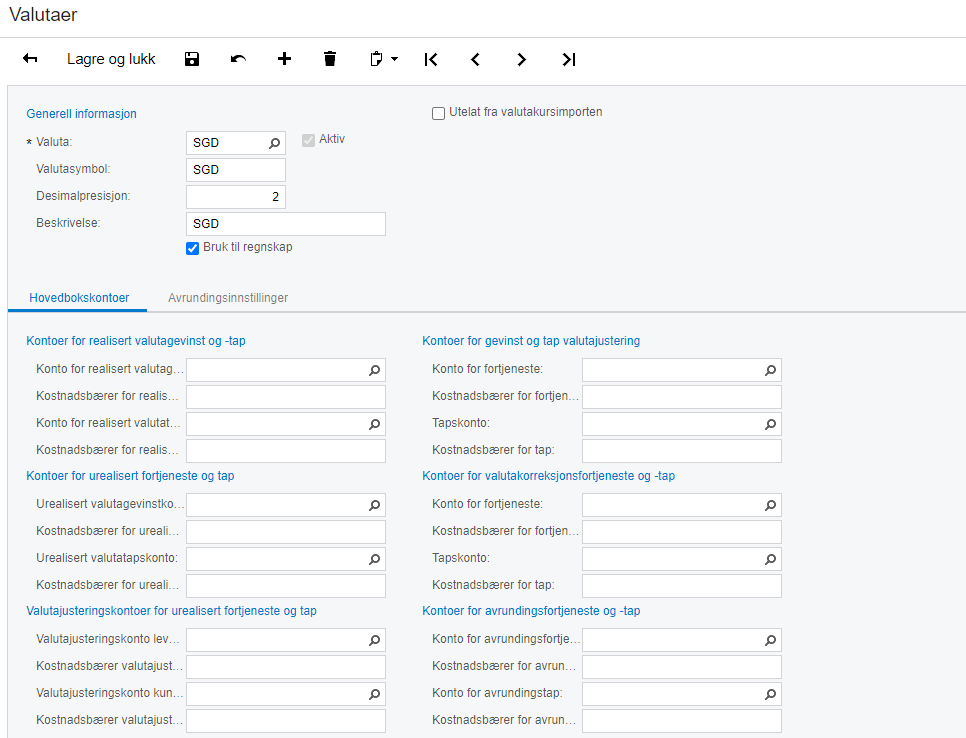Select the Beskrivelse text field
Viewport: 966px width, 738px height.
coord(286,224)
